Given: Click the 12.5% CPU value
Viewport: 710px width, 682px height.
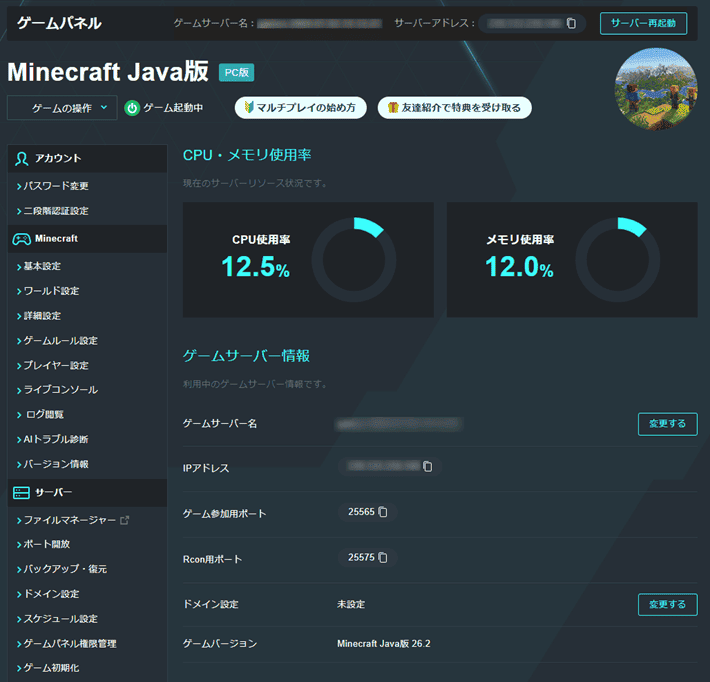Looking at the screenshot, I should (x=255, y=266).
